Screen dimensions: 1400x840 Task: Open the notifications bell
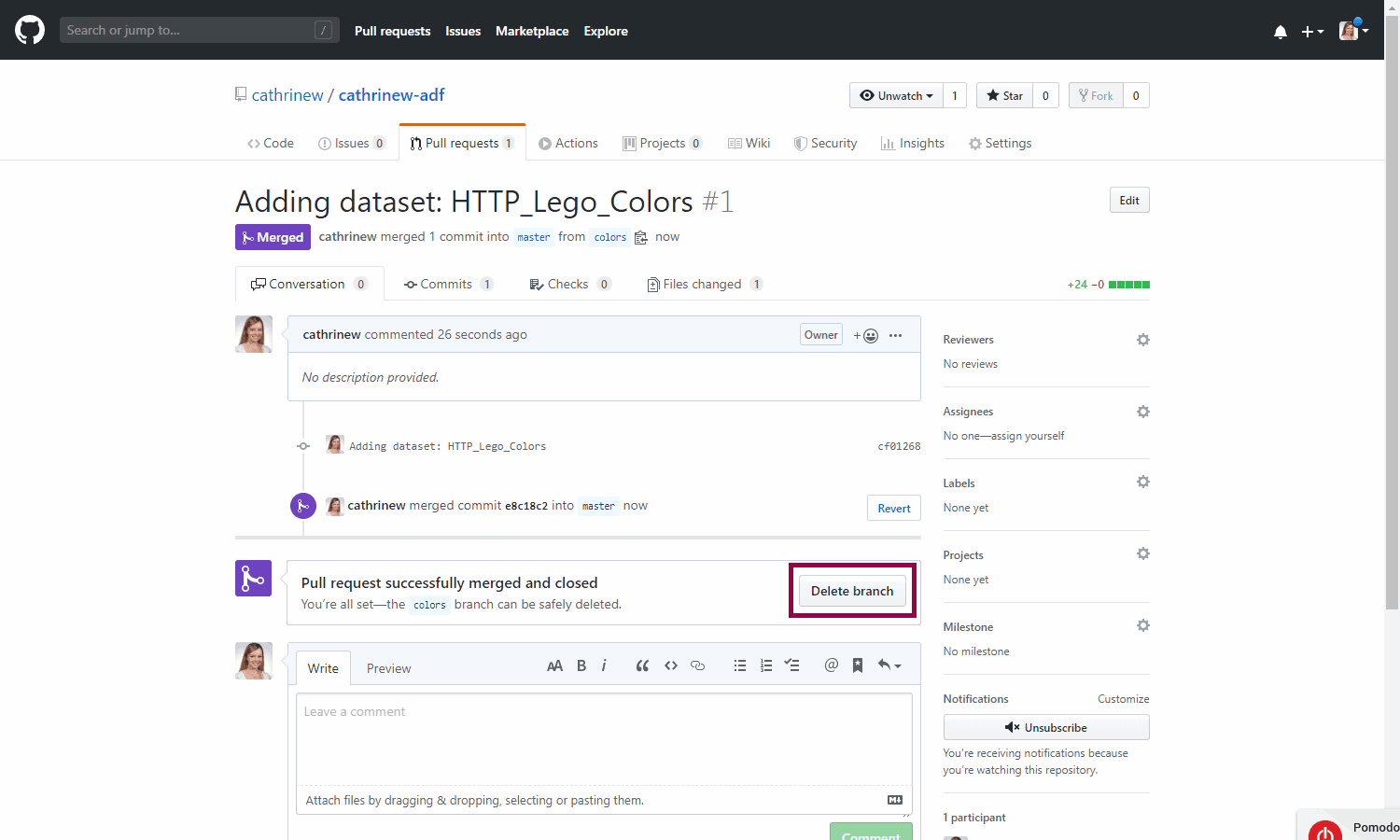(x=1280, y=32)
